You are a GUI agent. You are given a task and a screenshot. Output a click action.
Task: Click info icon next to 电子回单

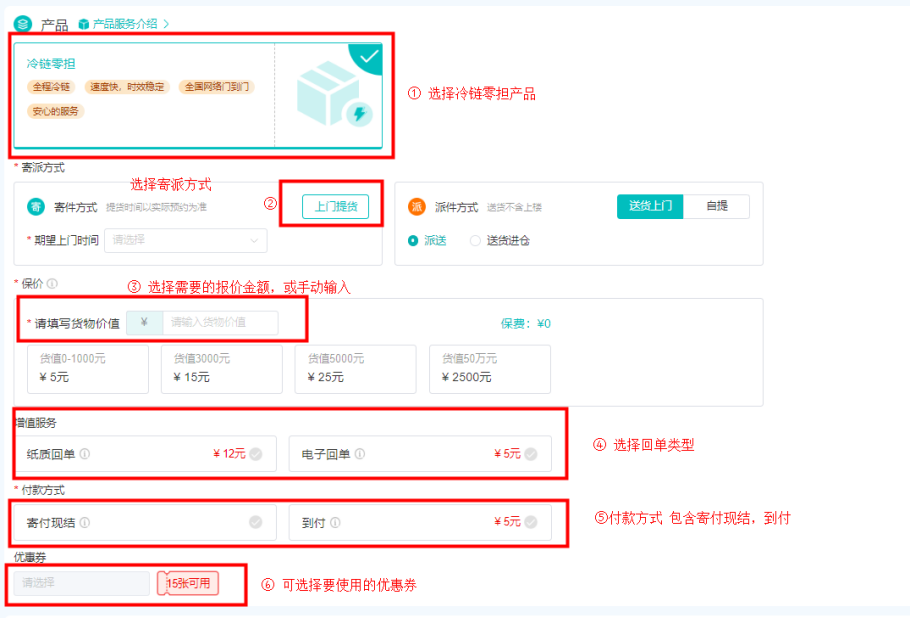point(360,454)
